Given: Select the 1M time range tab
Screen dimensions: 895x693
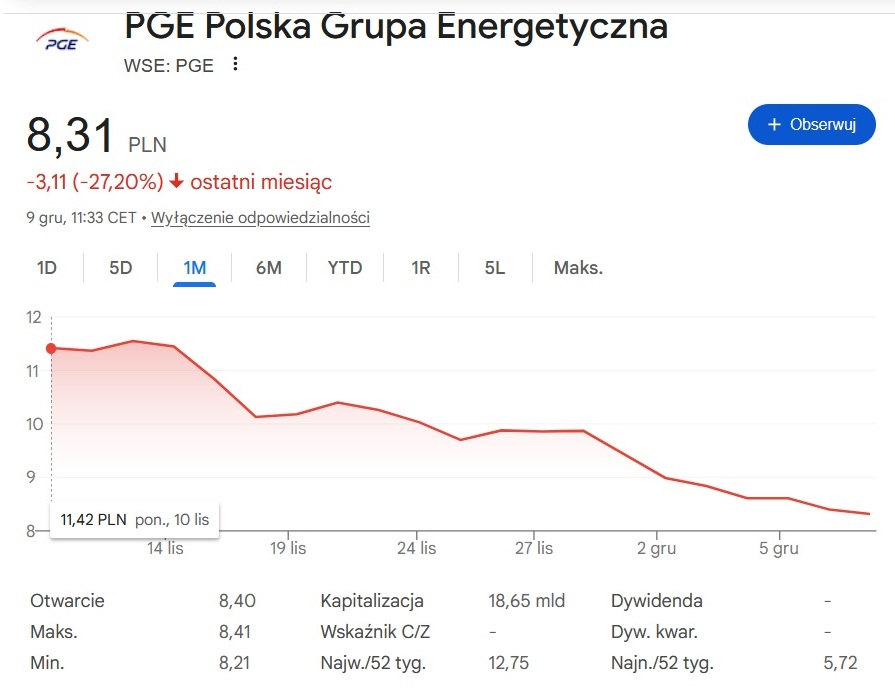Looking at the screenshot, I should (x=194, y=268).
